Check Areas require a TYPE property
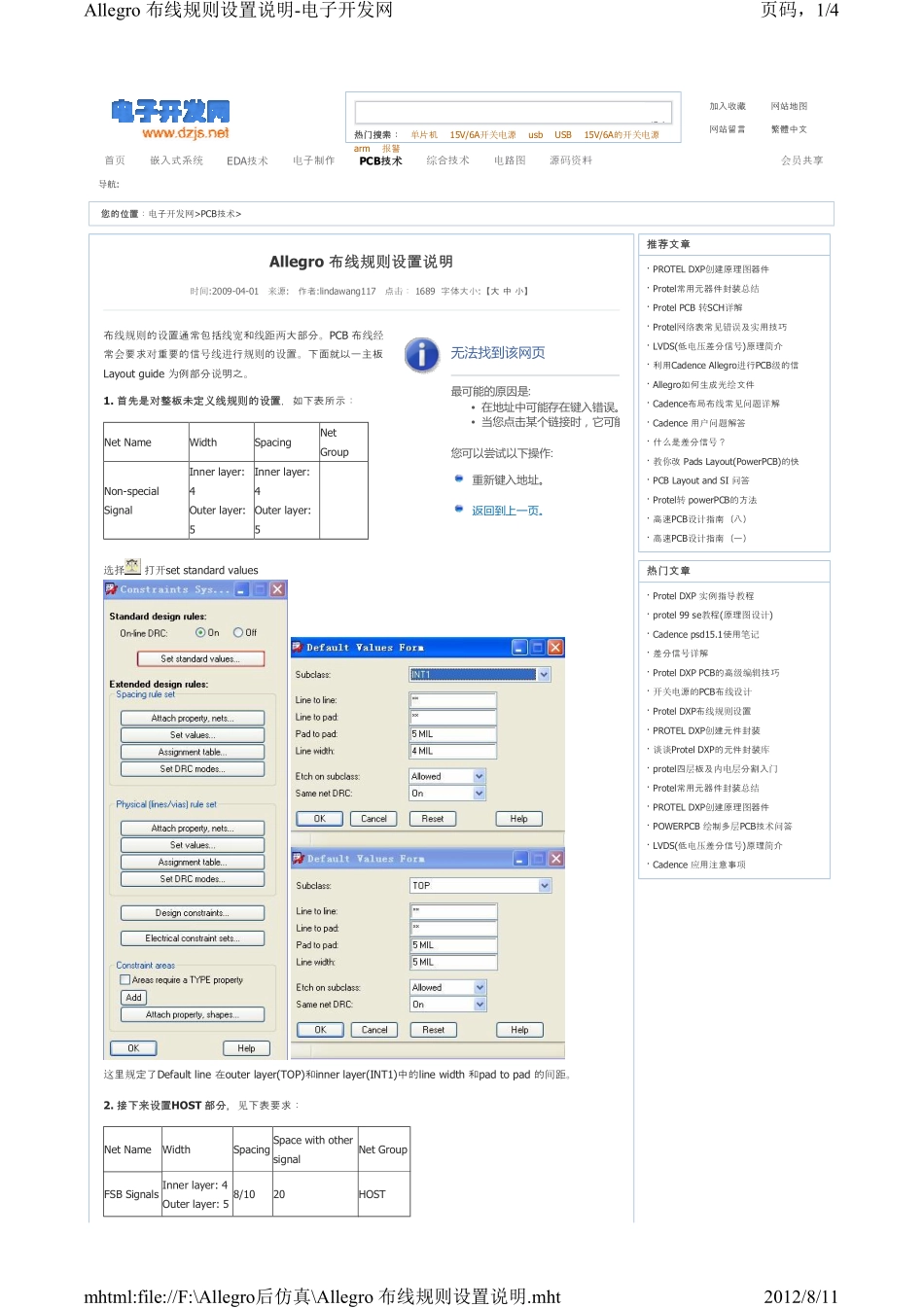Screen dimensions: 924x1308 point(124,980)
